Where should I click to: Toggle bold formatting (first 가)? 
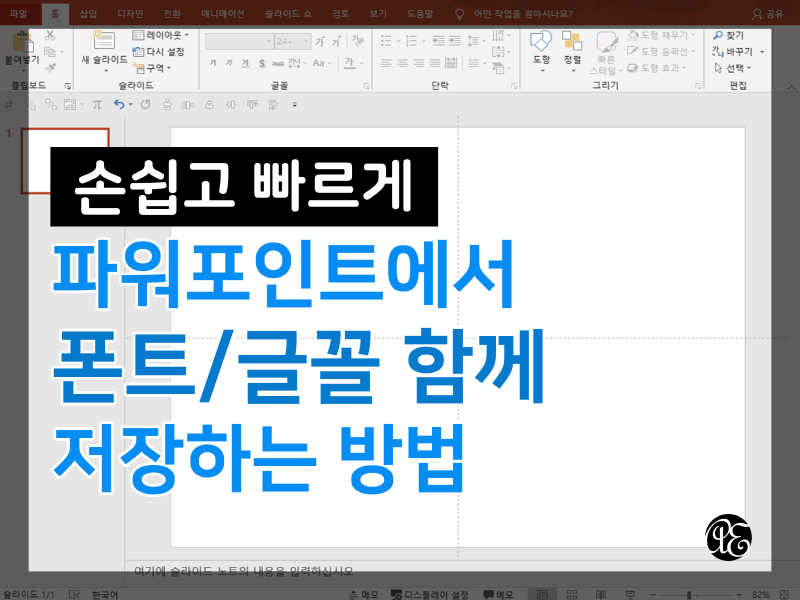tap(213, 63)
